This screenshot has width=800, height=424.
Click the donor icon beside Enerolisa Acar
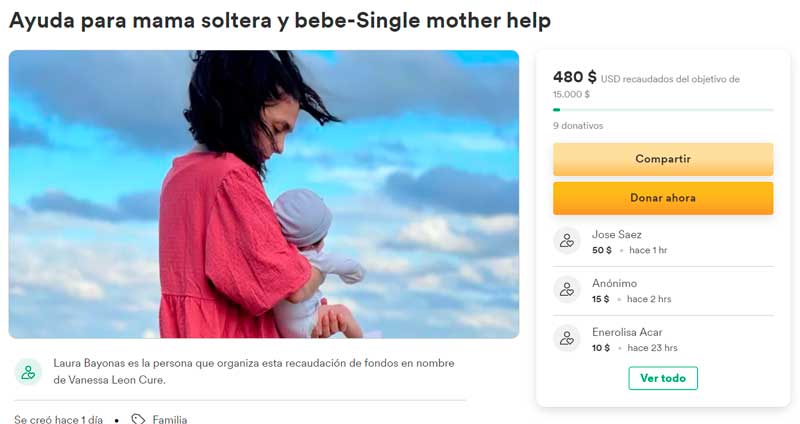coord(567,338)
